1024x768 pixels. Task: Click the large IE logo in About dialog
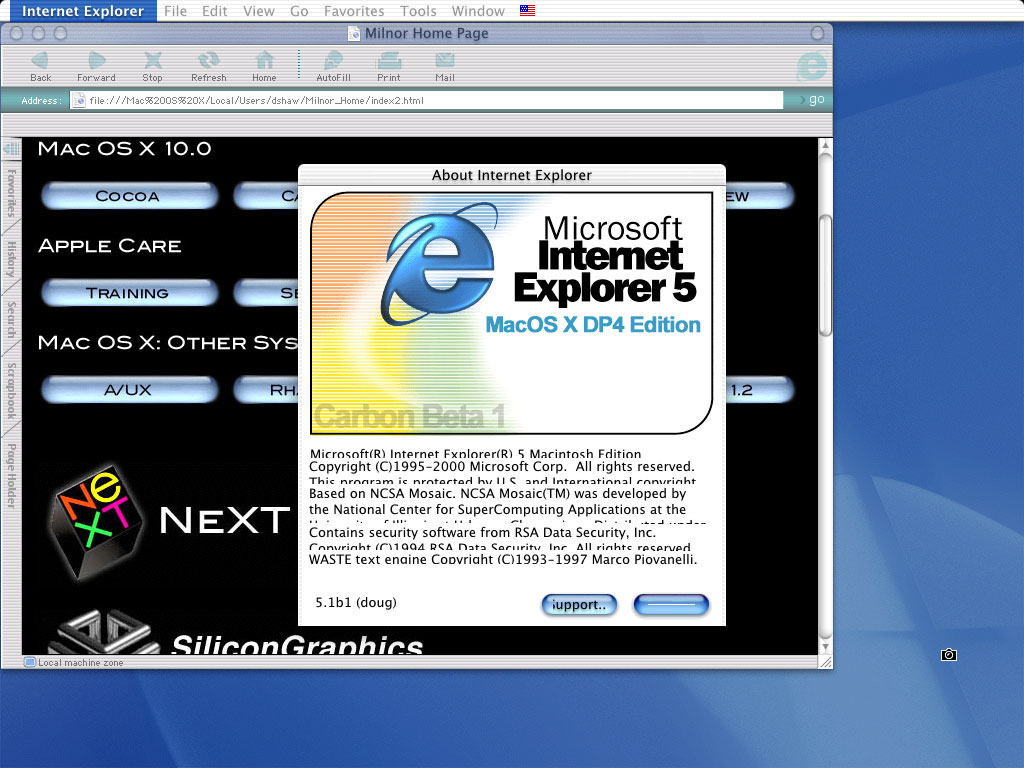[x=439, y=264]
